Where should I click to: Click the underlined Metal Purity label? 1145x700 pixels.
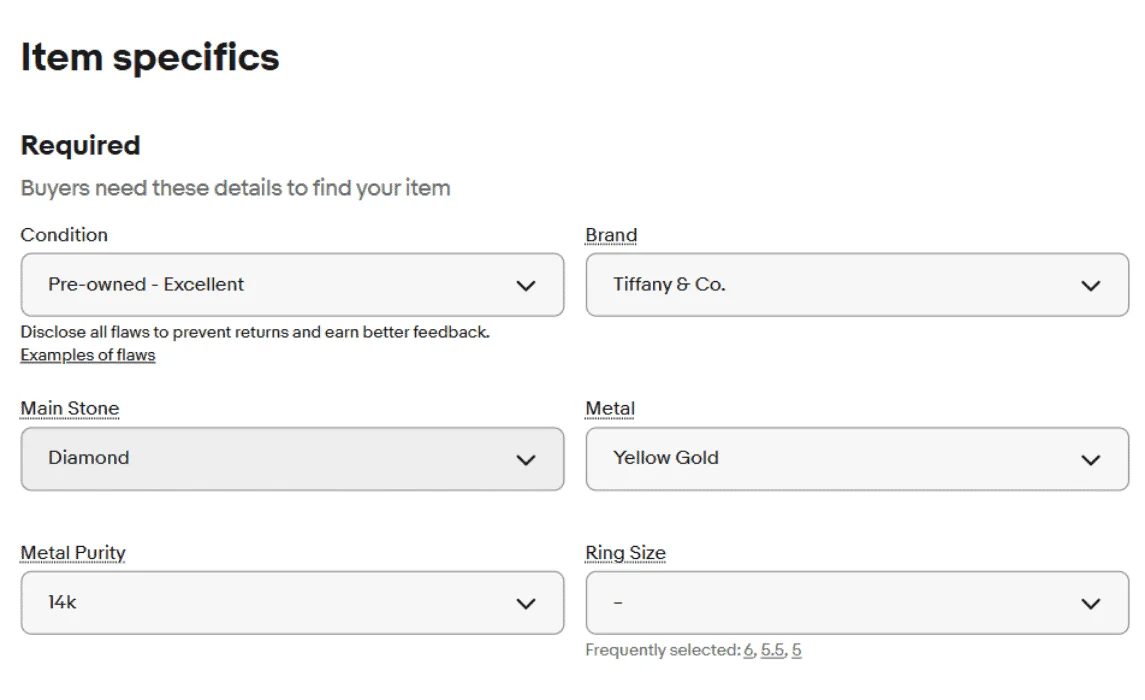tap(73, 553)
